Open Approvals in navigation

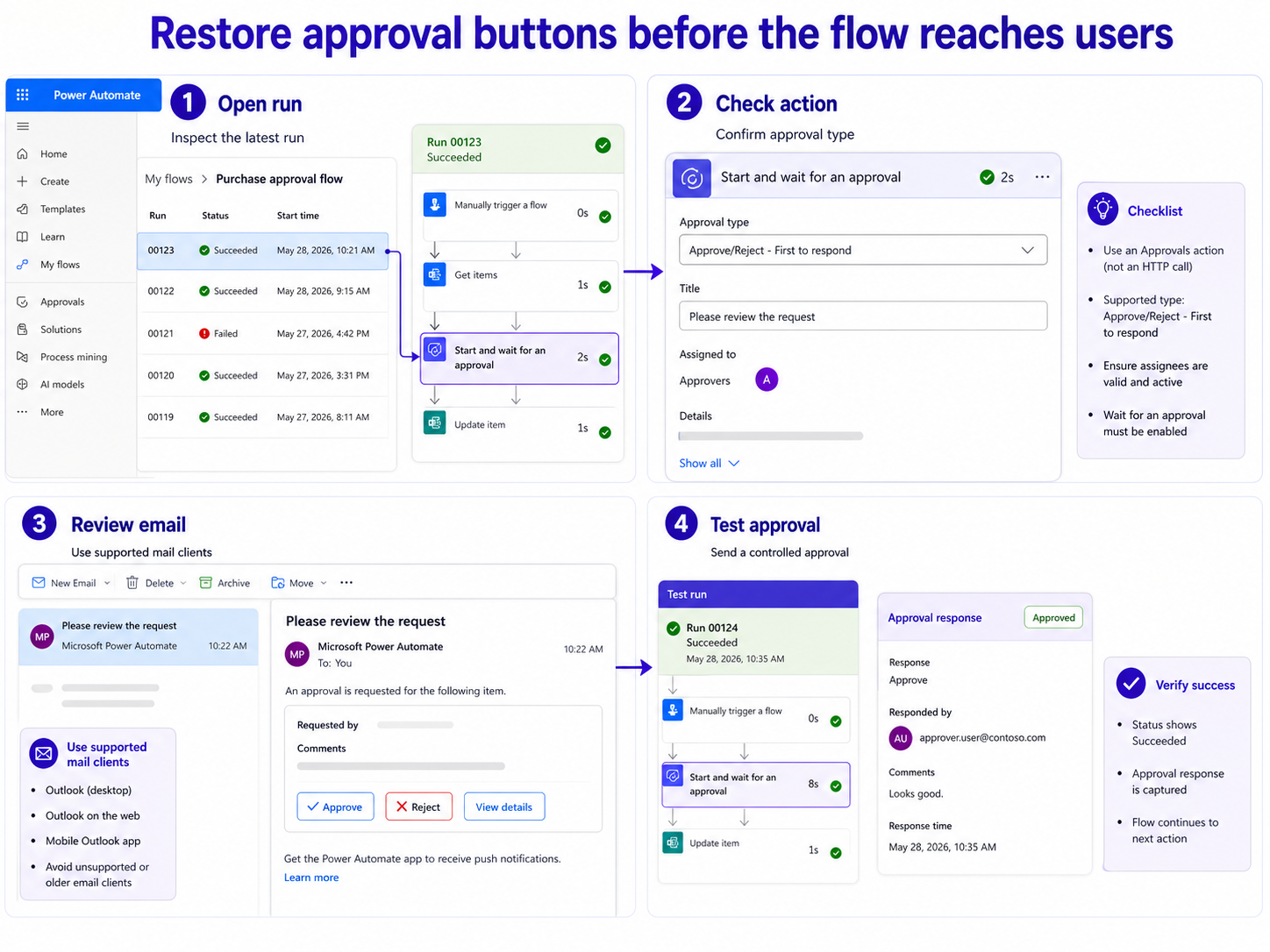point(62,302)
